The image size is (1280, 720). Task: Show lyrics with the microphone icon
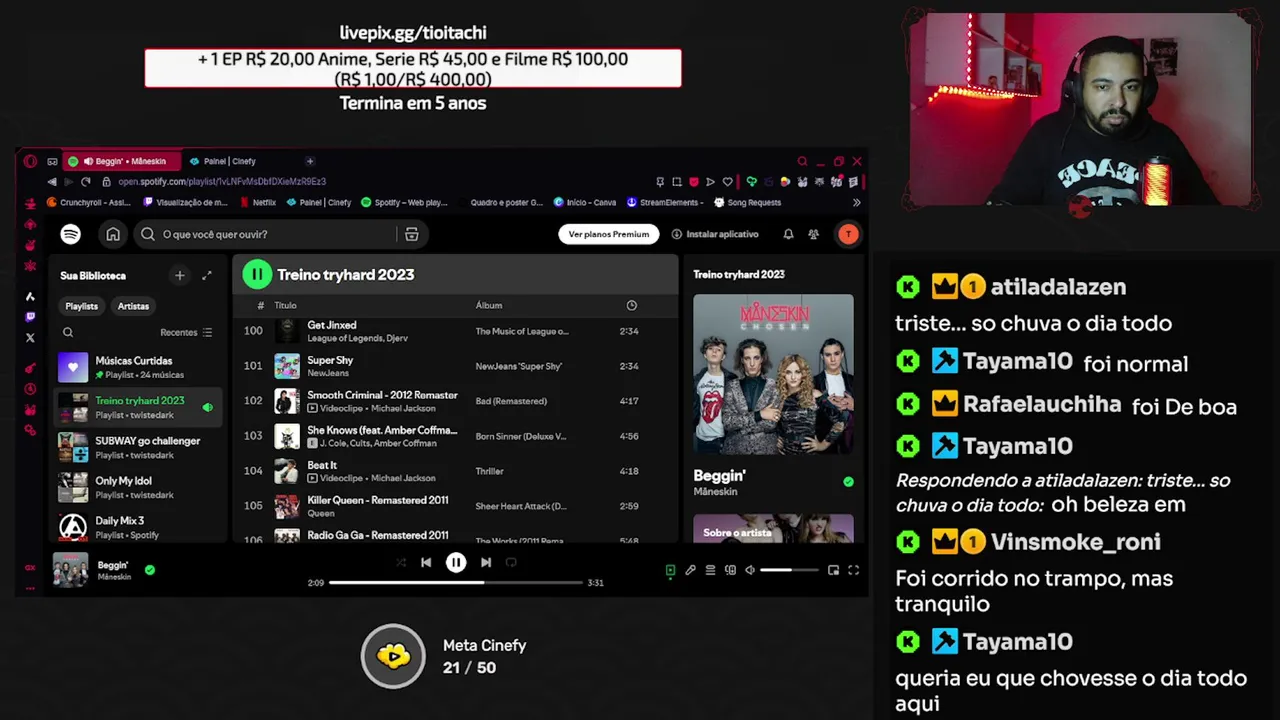coord(690,570)
